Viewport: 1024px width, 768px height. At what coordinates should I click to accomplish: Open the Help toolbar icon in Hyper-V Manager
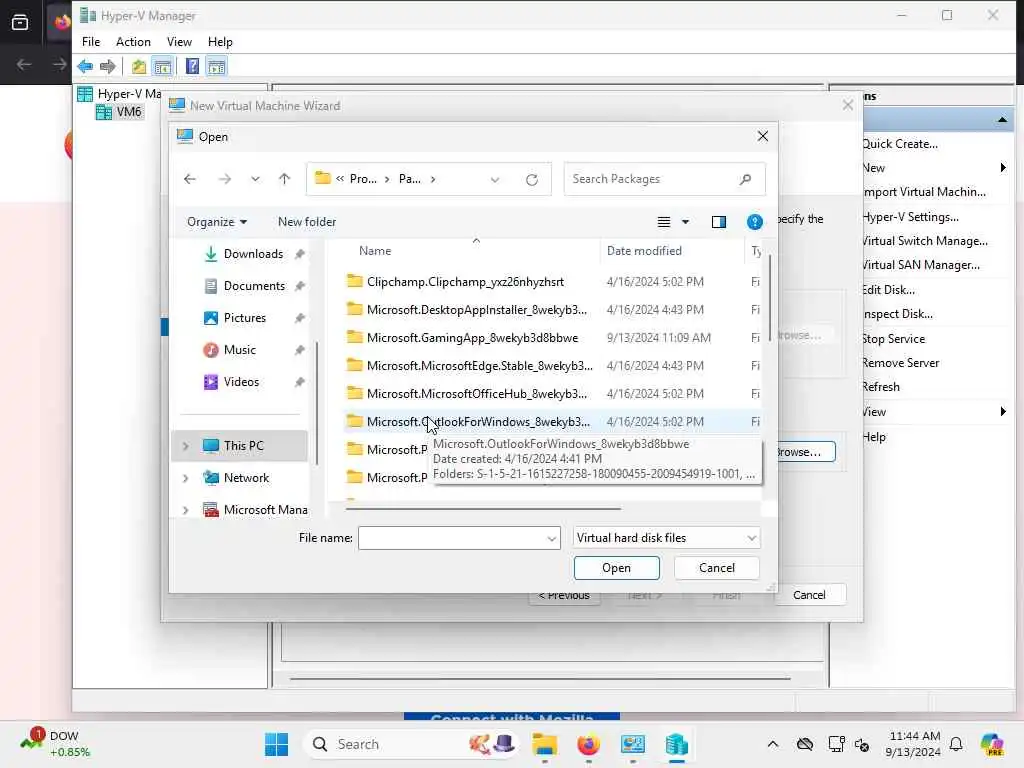point(192,66)
